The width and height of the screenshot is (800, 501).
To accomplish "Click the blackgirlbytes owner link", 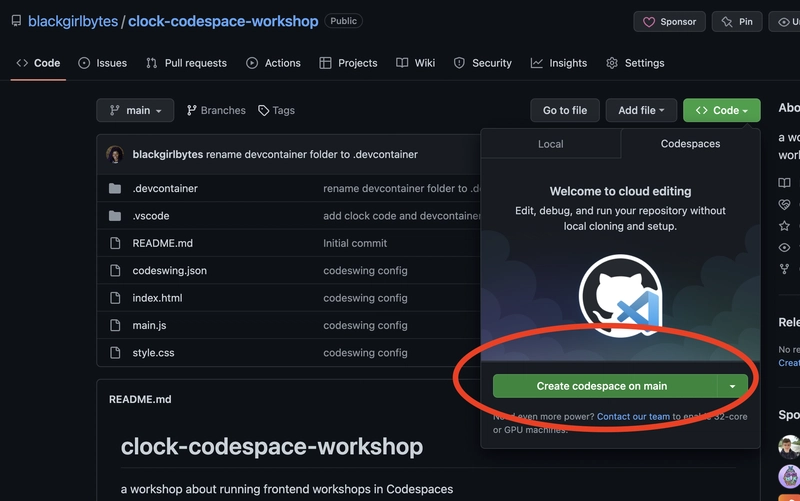I will [73, 21].
